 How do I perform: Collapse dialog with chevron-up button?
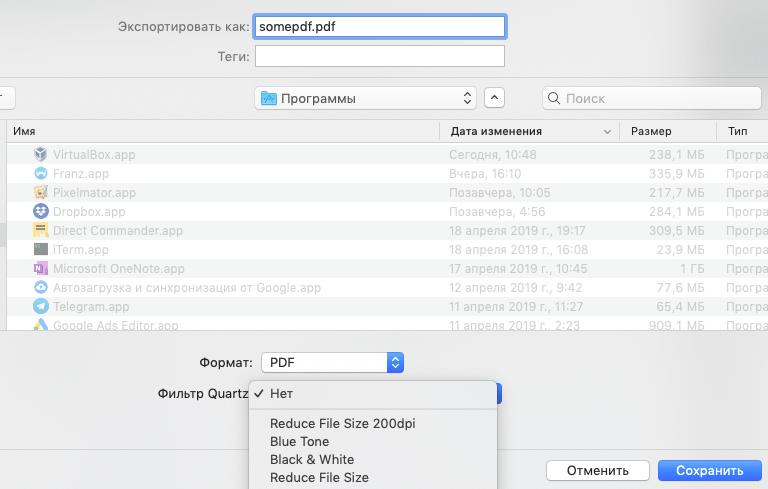[494, 98]
